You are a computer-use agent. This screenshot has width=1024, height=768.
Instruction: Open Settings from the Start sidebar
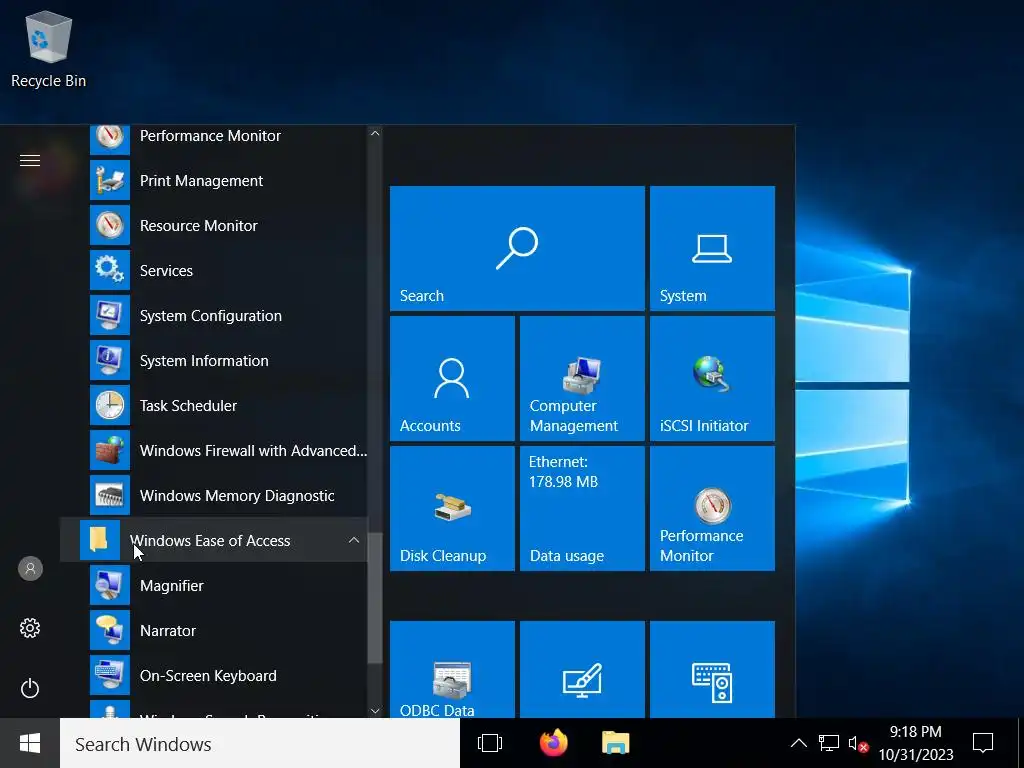(30, 628)
